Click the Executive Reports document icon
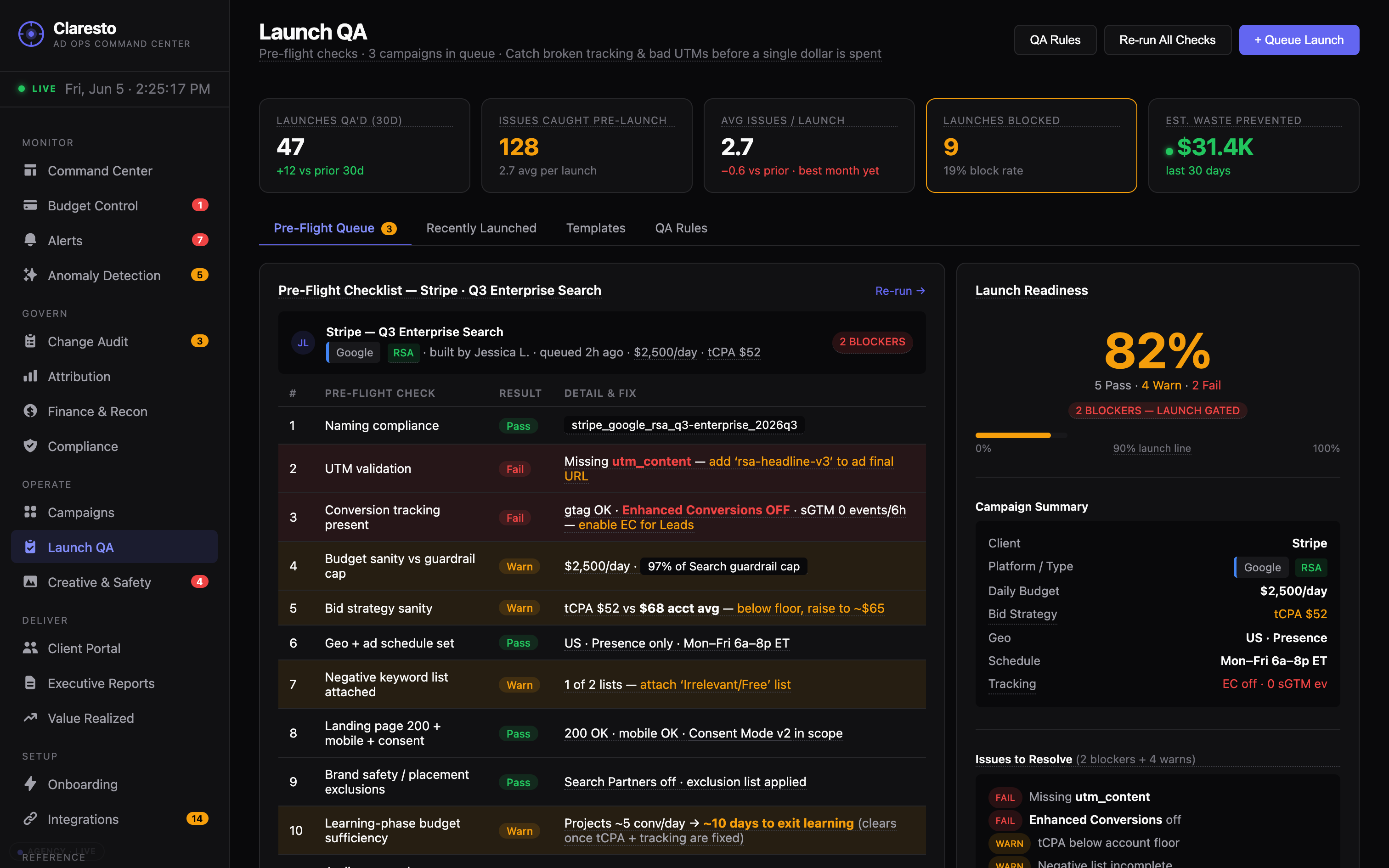 (30, 683)
